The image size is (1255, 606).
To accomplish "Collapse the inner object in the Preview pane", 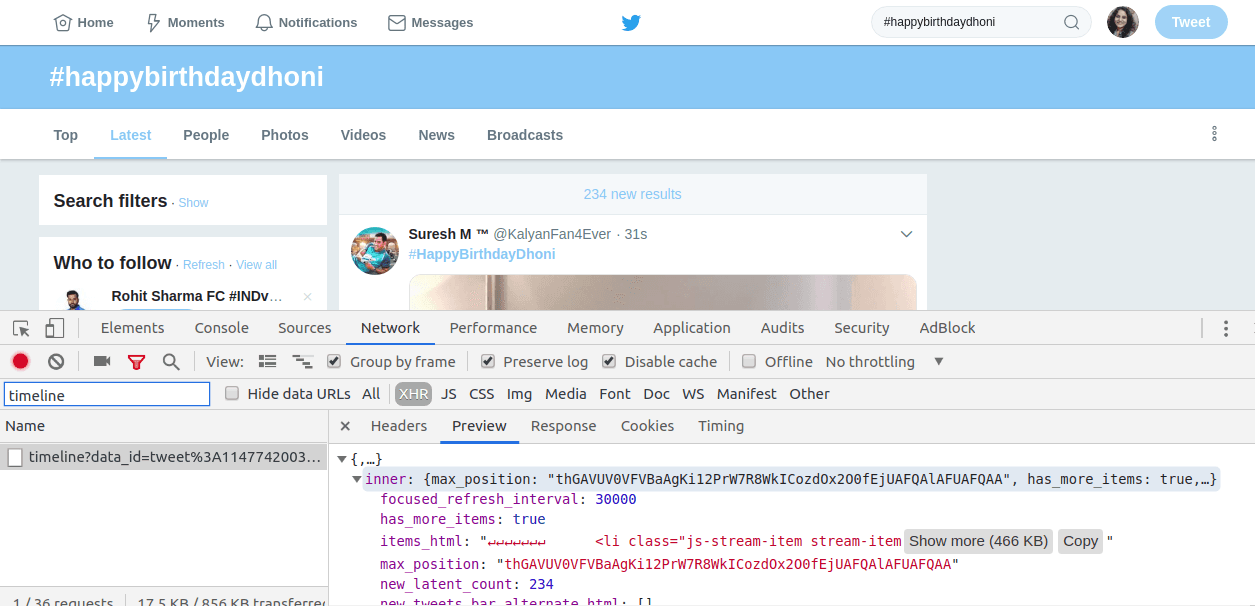I will pos(357,478).
